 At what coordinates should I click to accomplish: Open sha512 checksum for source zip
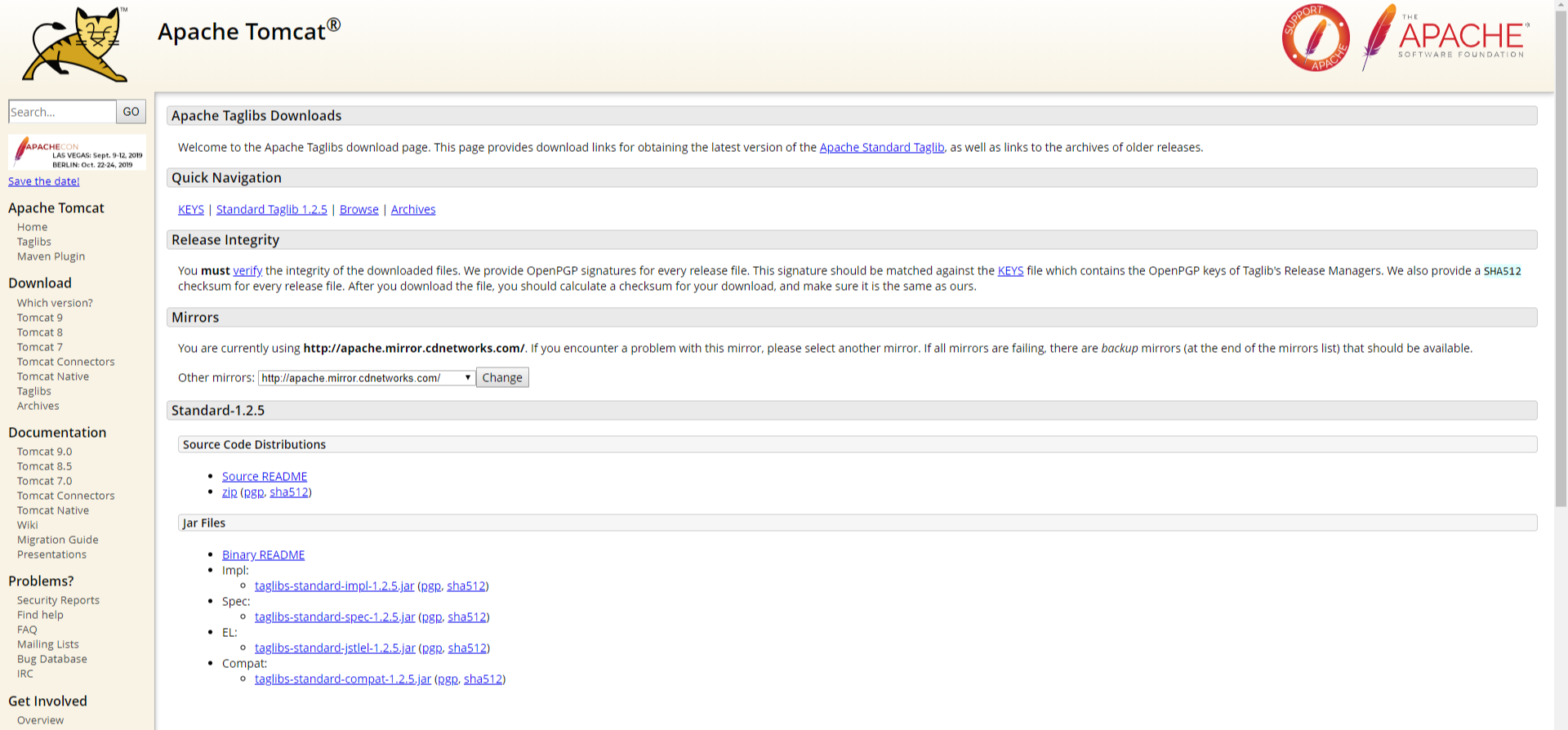(x=289, y=492)
